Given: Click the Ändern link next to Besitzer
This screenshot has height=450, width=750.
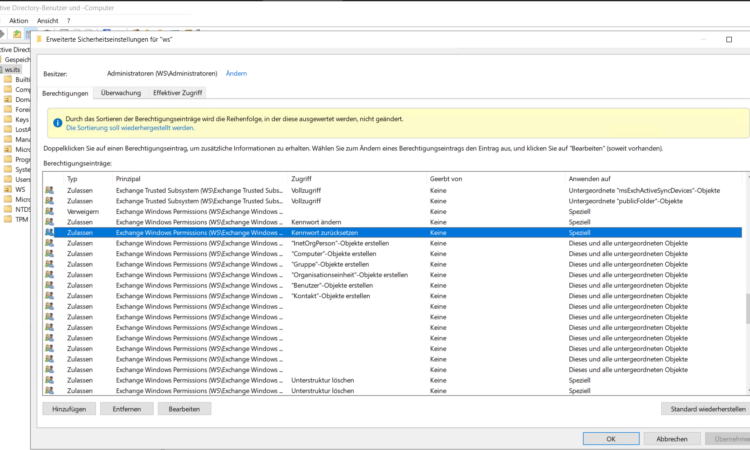Looking at the screenshot, I should [236, 73].
